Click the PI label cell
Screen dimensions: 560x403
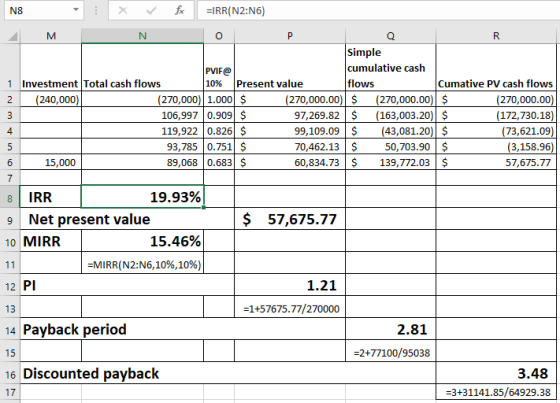127,285
